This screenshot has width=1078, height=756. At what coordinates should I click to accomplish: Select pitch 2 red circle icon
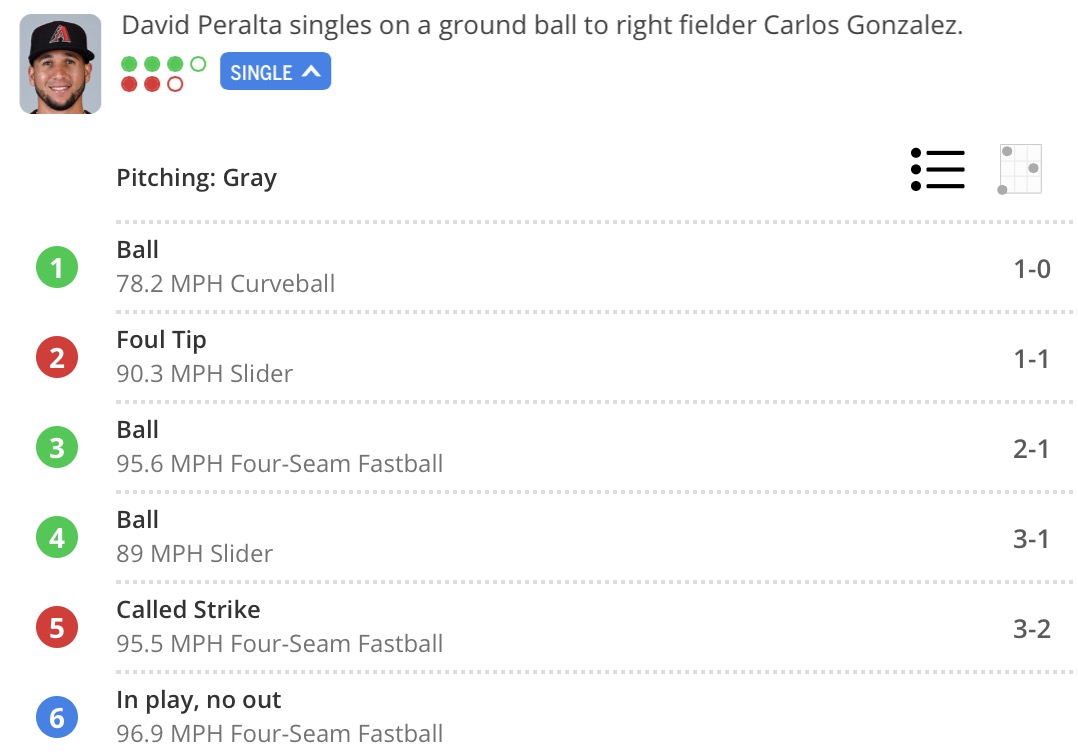click(57, 357)
